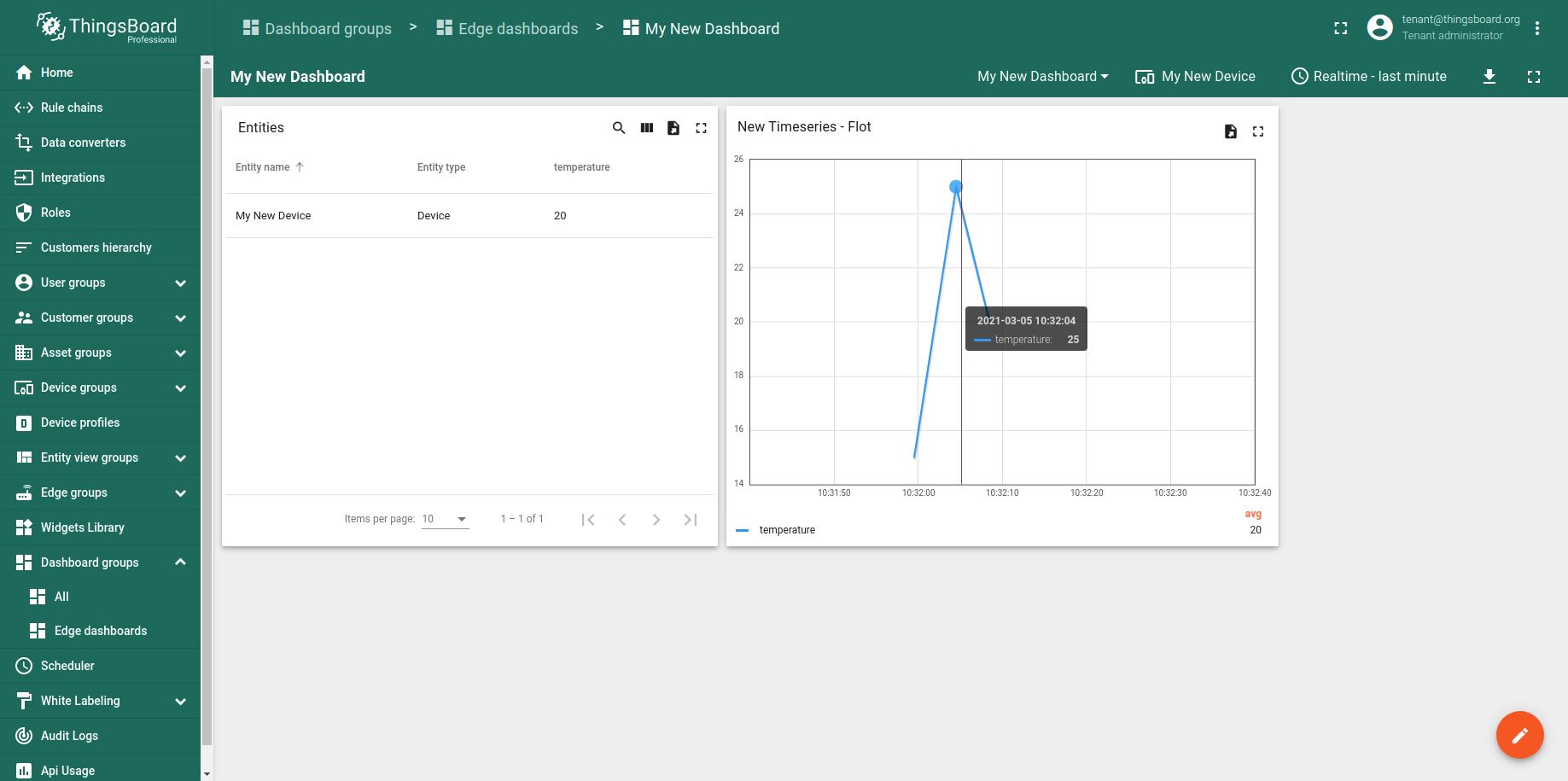The image size is (1568, 781).
Task: Open Items per page dropdown
Action: (445, 519)
